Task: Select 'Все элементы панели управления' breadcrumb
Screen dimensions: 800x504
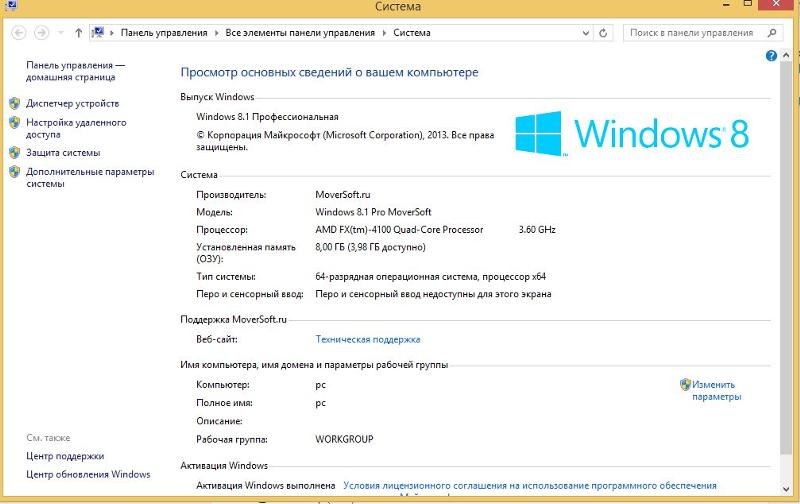Action: click(x=300, y=33)
